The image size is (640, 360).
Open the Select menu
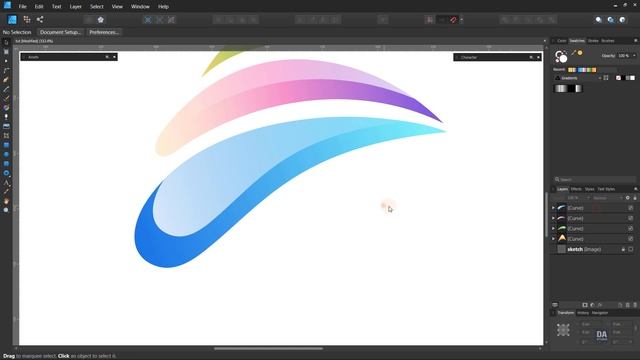[97, 7]
